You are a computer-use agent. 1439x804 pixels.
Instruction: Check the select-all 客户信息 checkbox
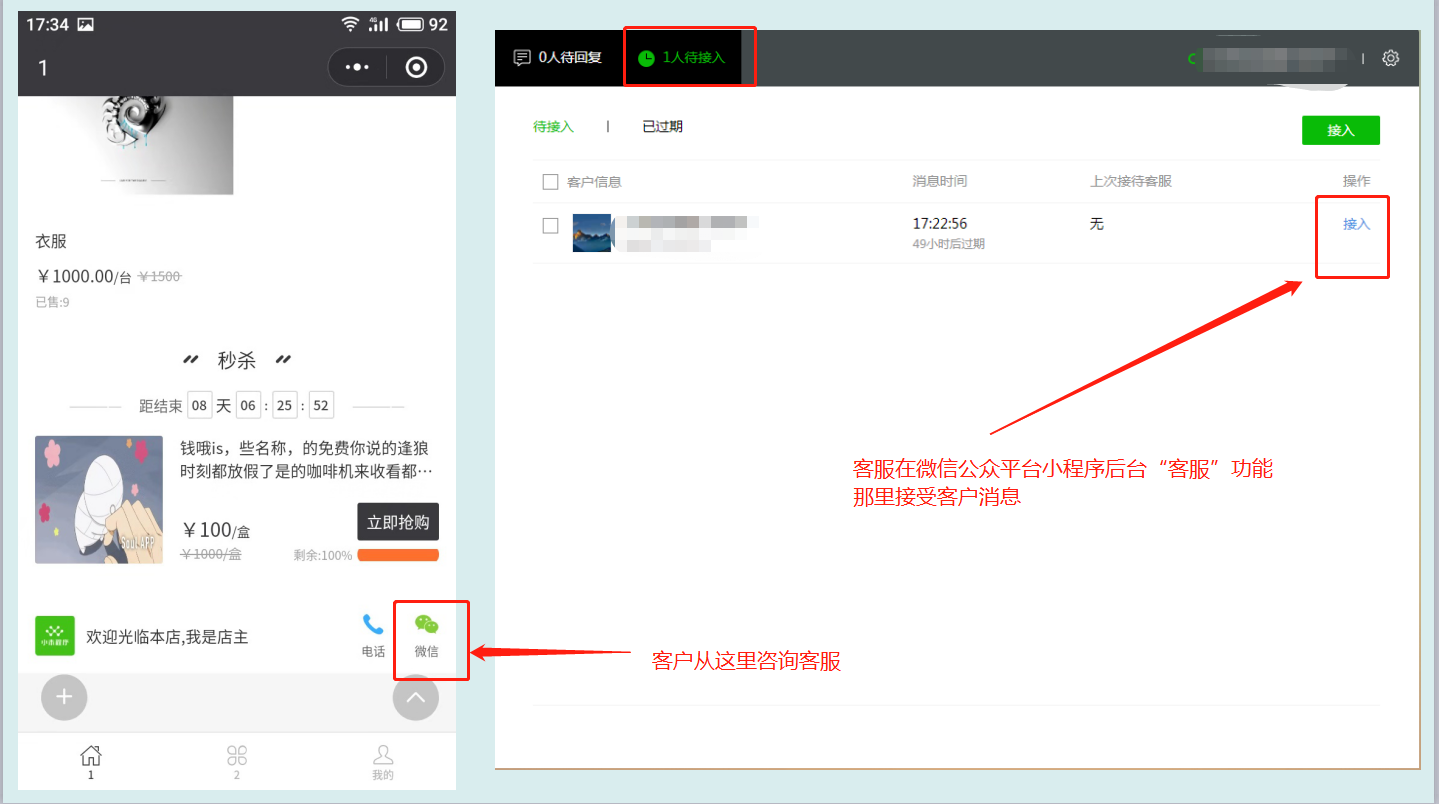pyautogui.click(x=550, y=182)
